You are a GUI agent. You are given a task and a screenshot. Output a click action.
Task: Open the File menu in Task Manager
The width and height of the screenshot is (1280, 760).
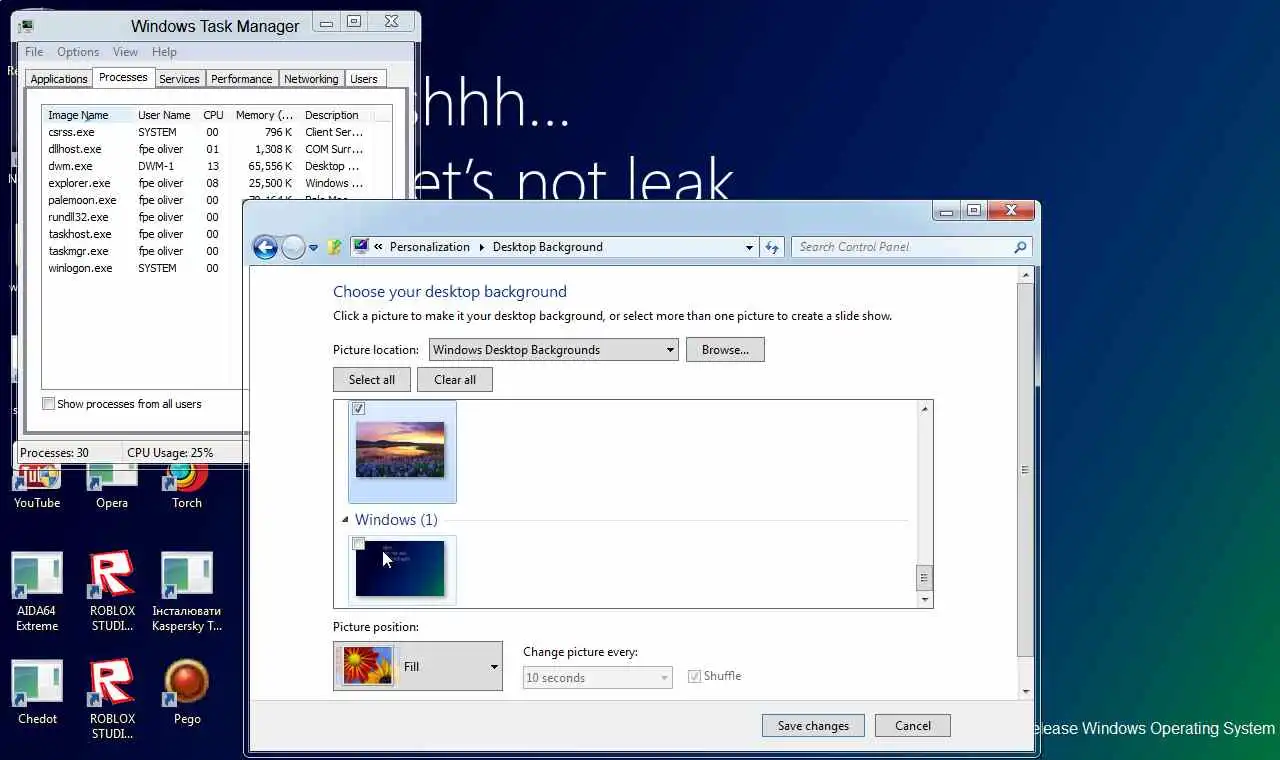34,52
